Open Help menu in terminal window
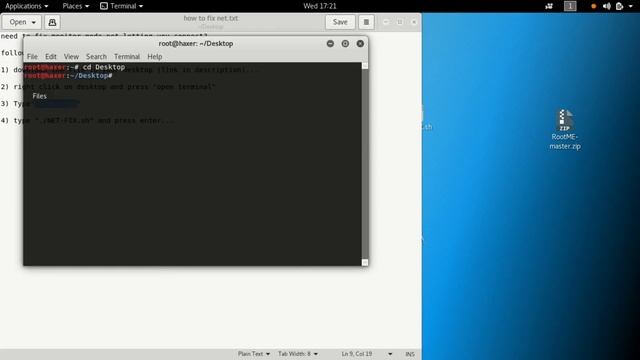The width and height of the screenshot is (640, 360). 155,56
